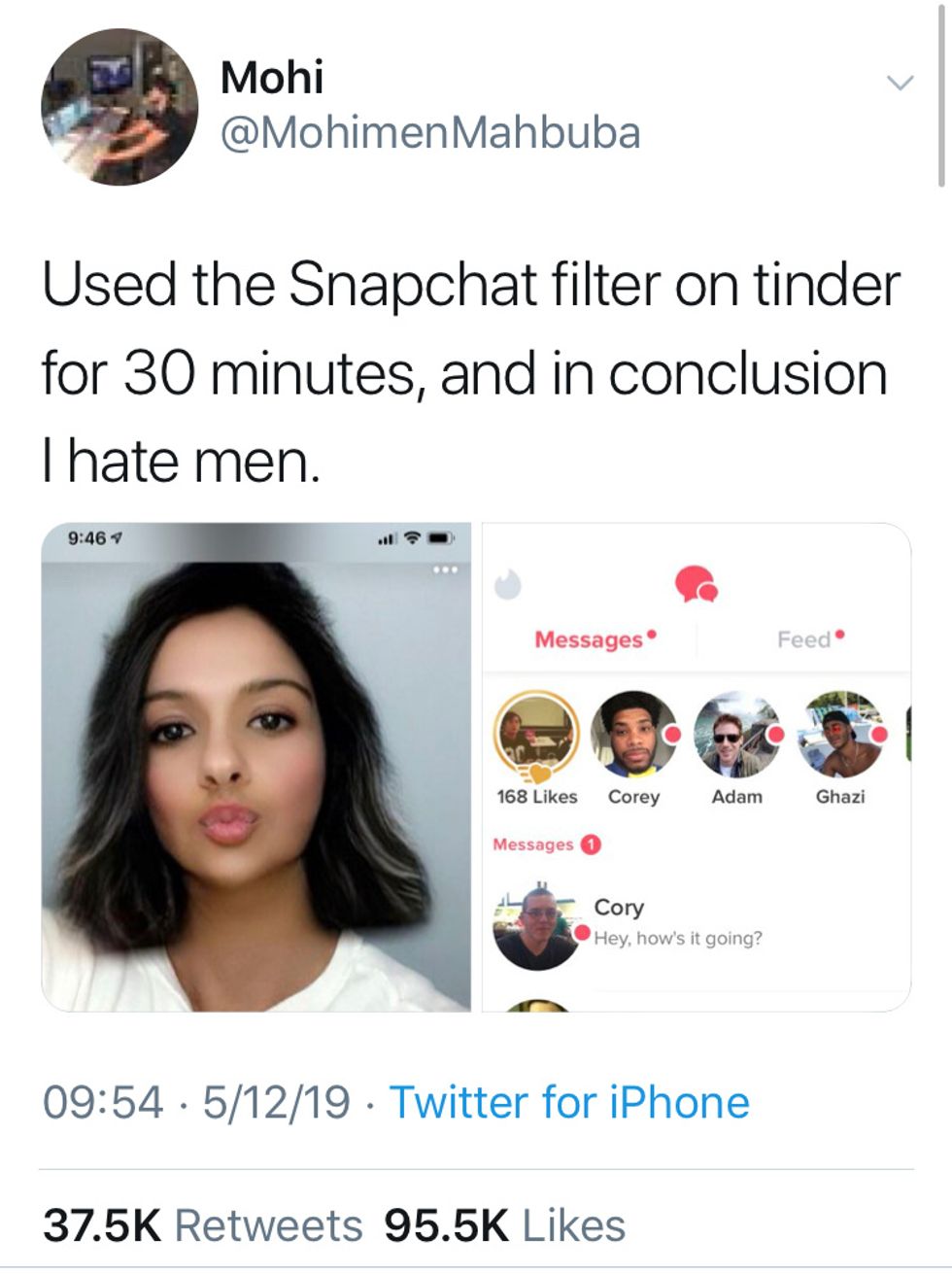
Task: Open the conversation with Cory
Action: pyautogui.click(x=678, y=921)
